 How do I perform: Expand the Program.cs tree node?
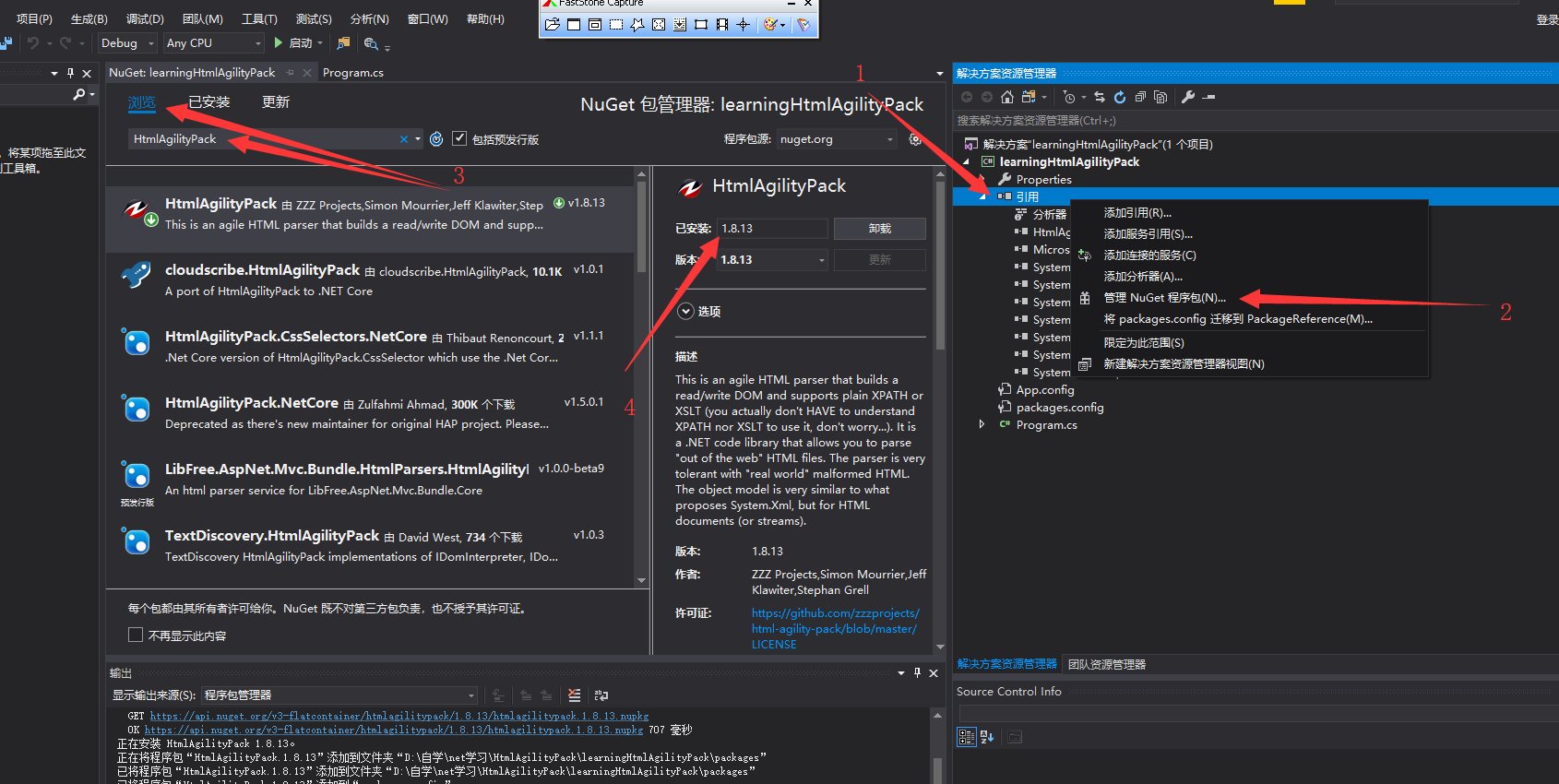(982, 424)
